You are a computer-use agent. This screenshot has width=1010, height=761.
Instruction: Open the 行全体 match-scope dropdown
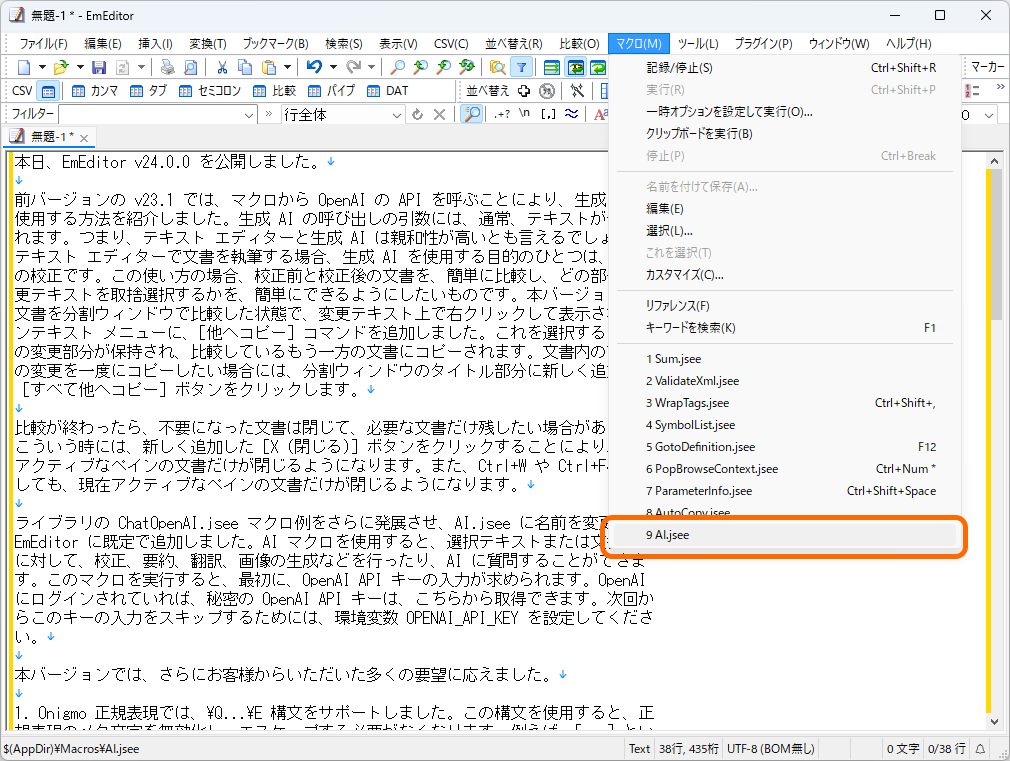(x=397, y=114)
